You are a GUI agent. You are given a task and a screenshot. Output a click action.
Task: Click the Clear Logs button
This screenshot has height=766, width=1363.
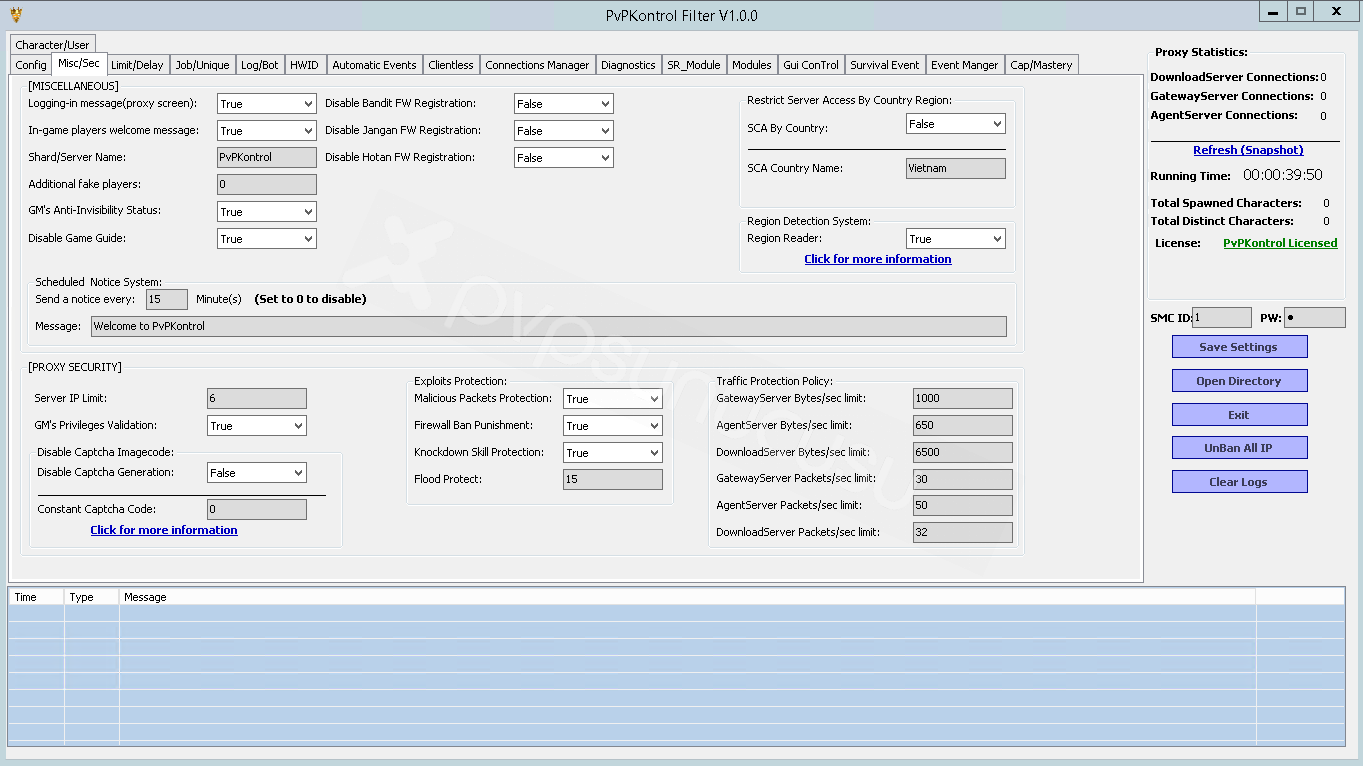1239,482
